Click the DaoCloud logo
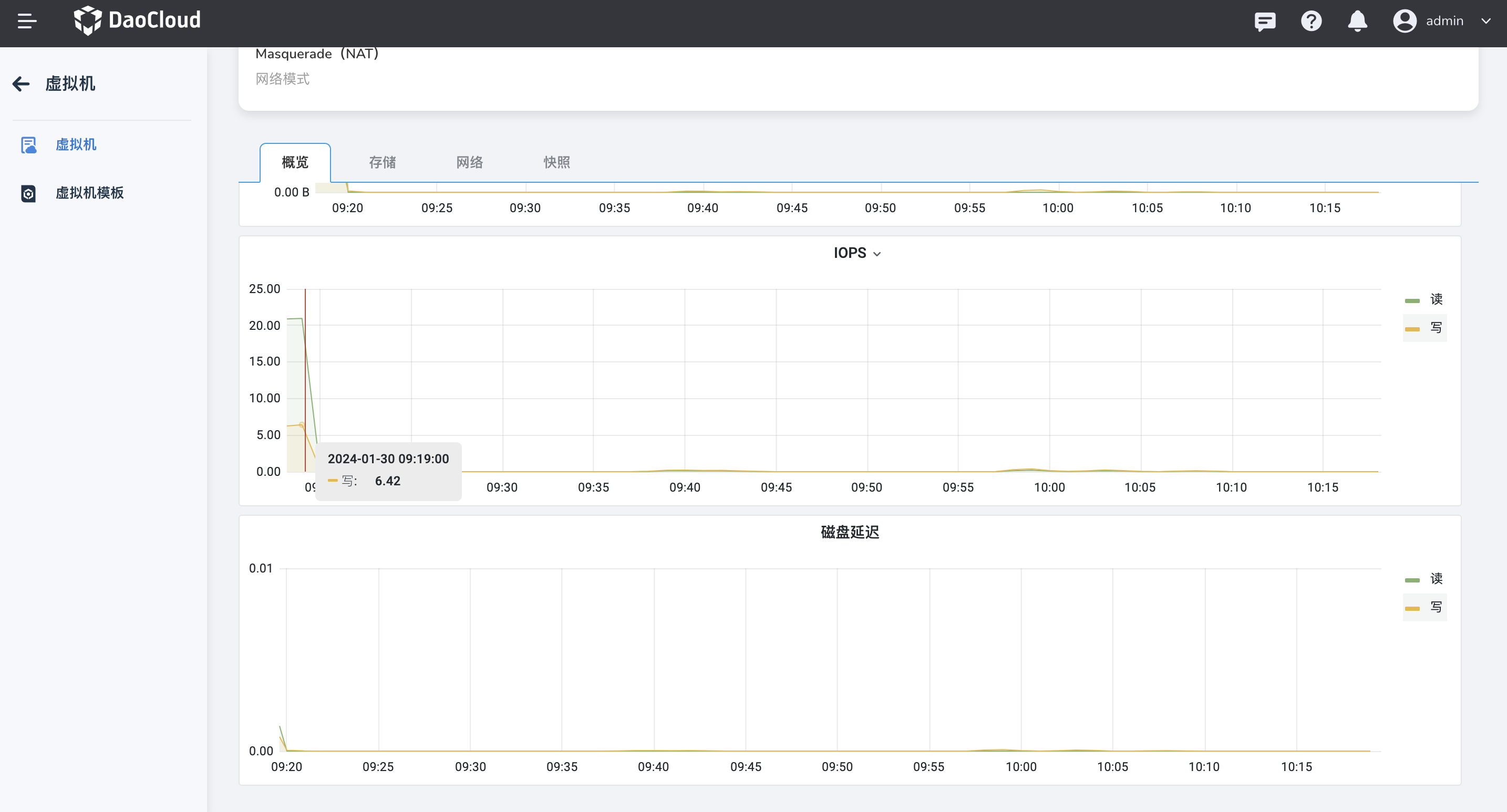 click(x=138, y=20)
